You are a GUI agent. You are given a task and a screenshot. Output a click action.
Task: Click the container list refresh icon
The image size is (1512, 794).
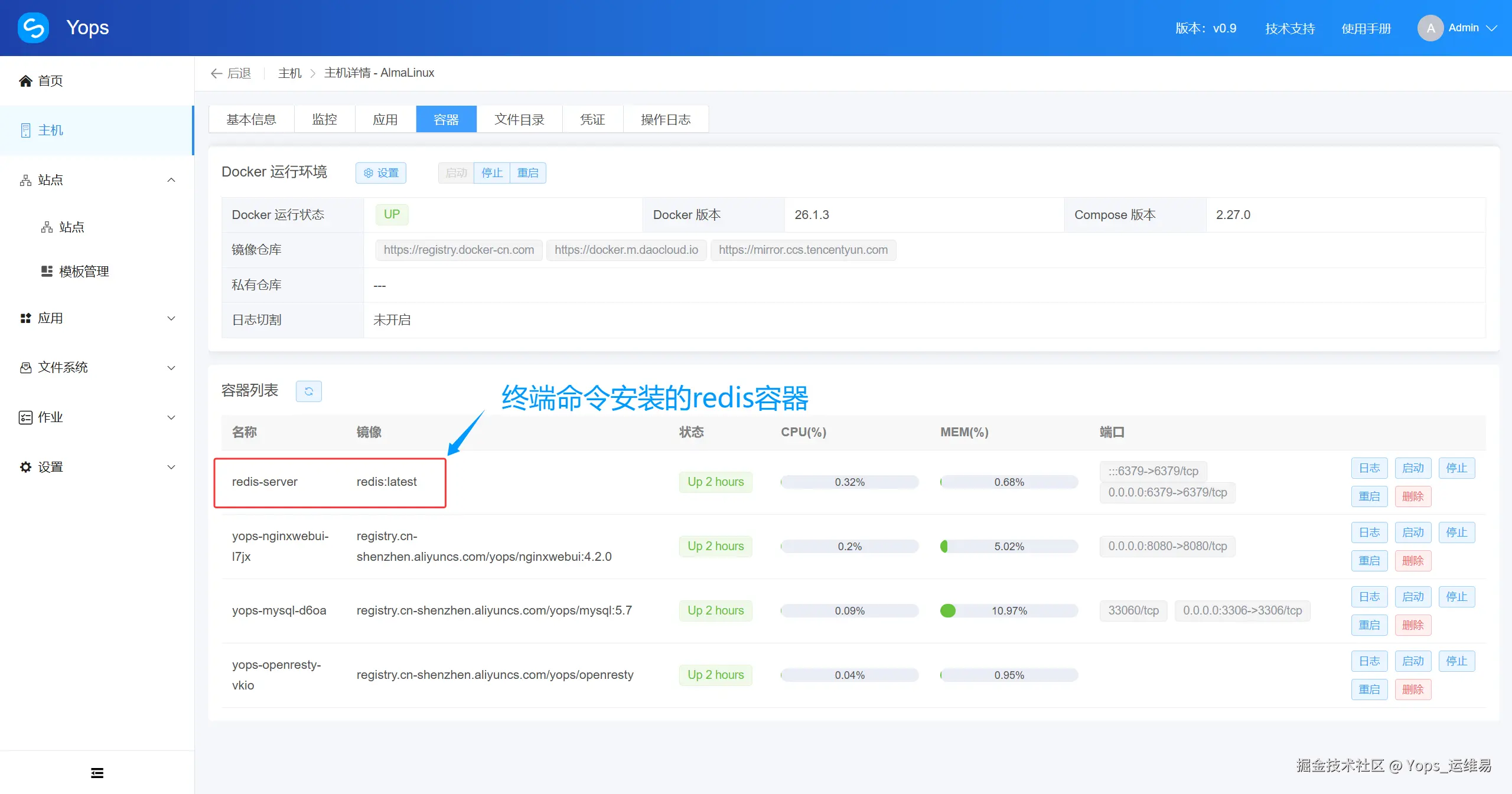[x=308, y=391]
